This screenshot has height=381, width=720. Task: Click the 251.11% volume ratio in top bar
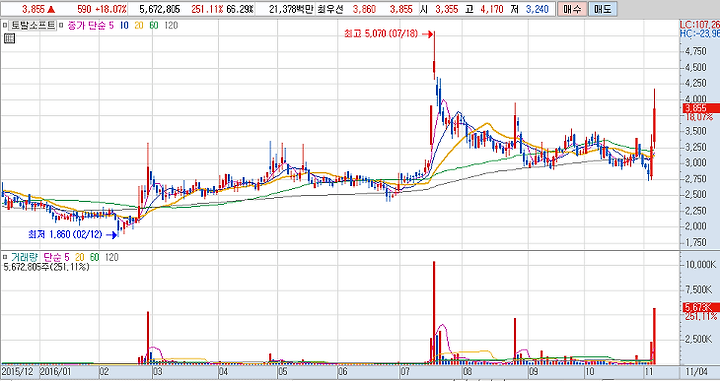point(207,9)
